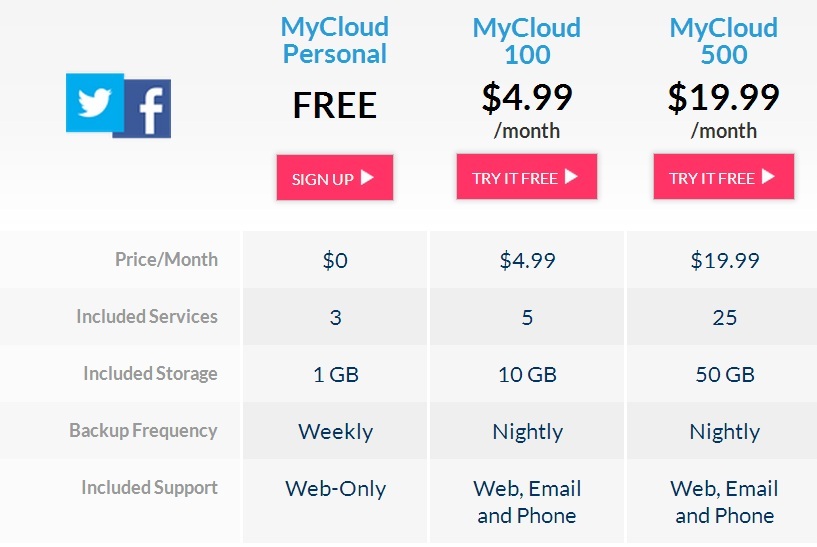Image resolution: width=817 pixels, height=547 pixels.
Task: Click Try It Free under MyCloud 100
Action: point(527,177)
